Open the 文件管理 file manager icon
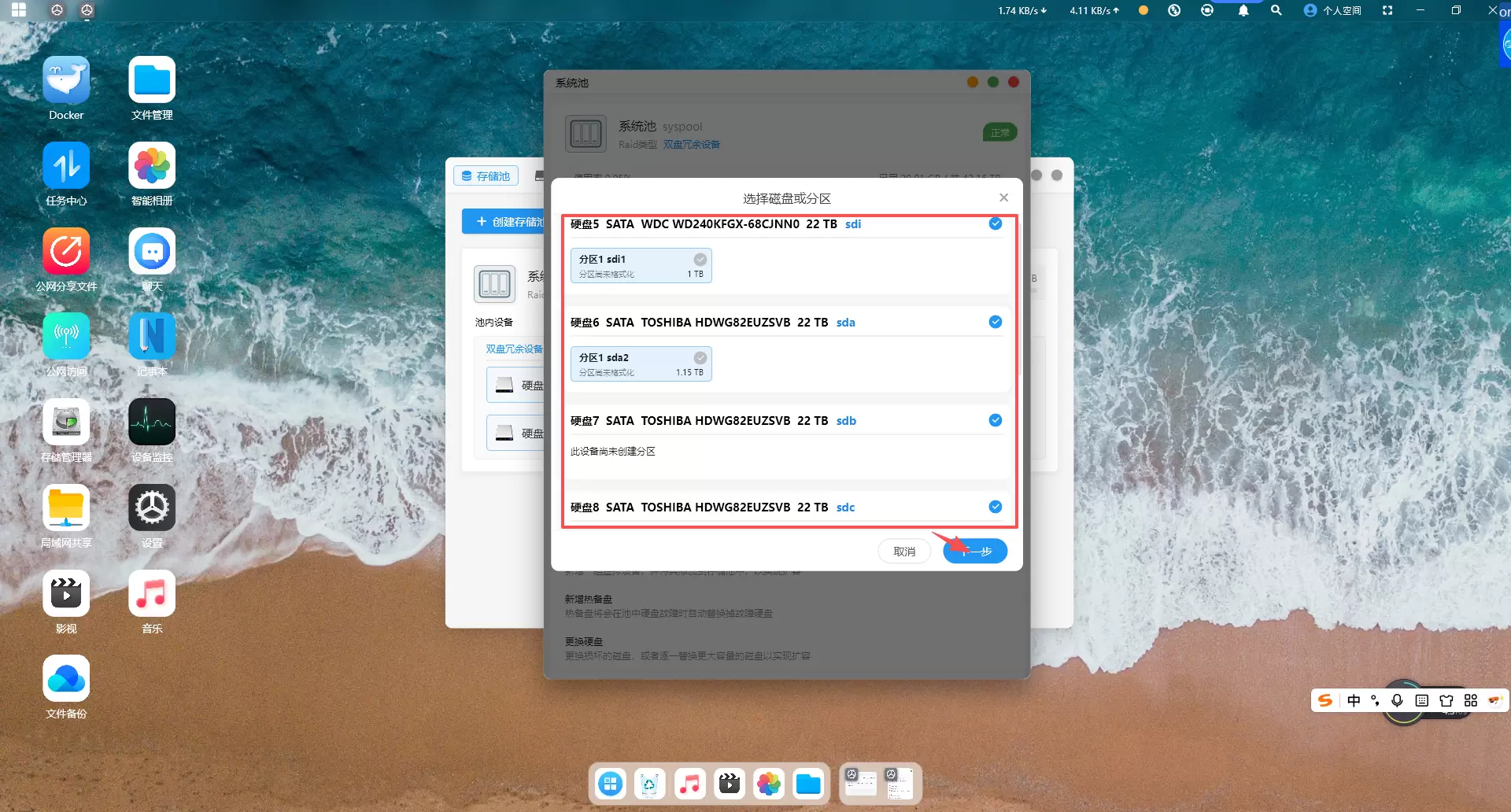 [x=152, y=80]
